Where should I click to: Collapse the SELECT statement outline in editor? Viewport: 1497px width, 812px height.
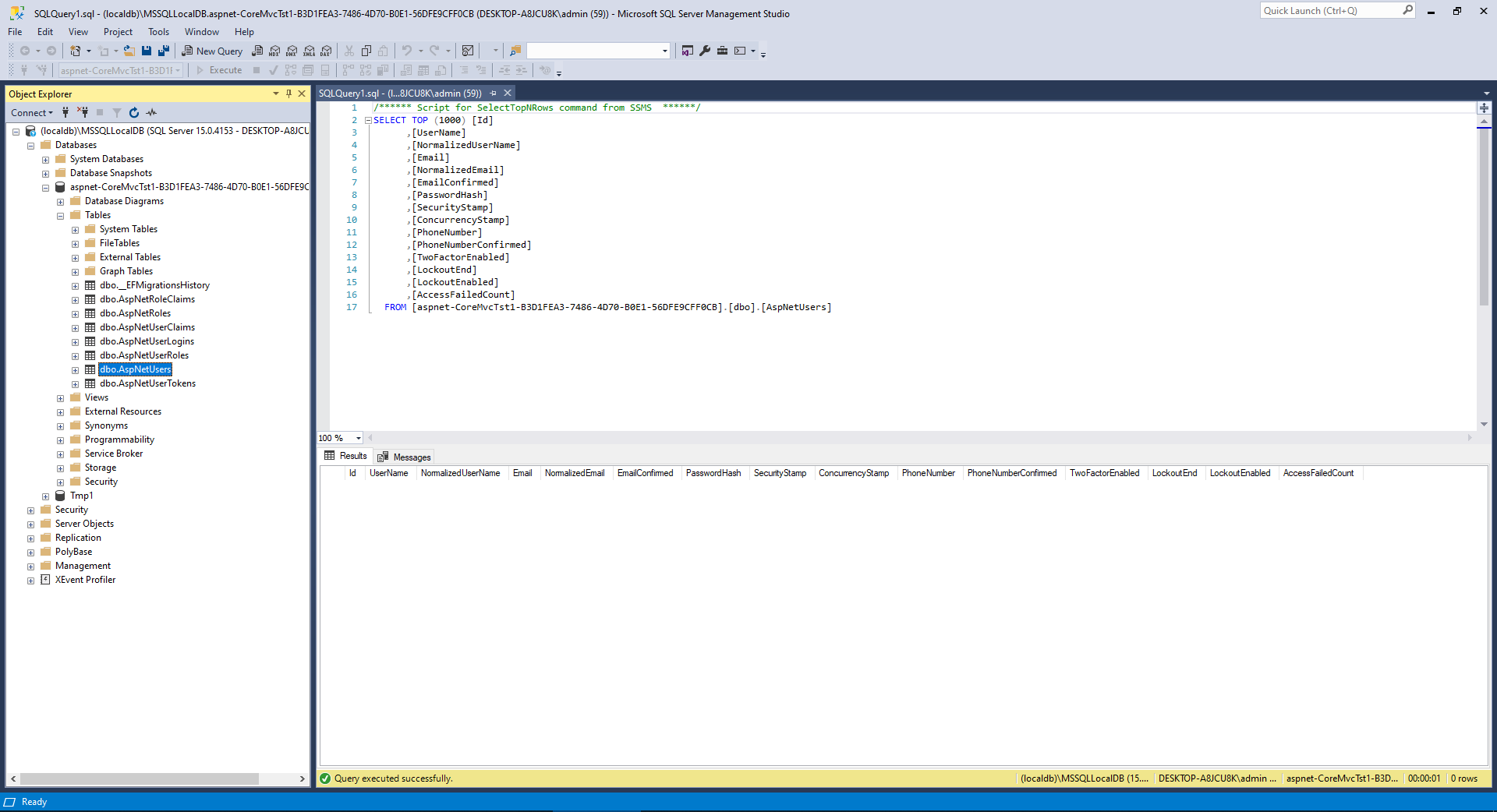click(368, 121)
